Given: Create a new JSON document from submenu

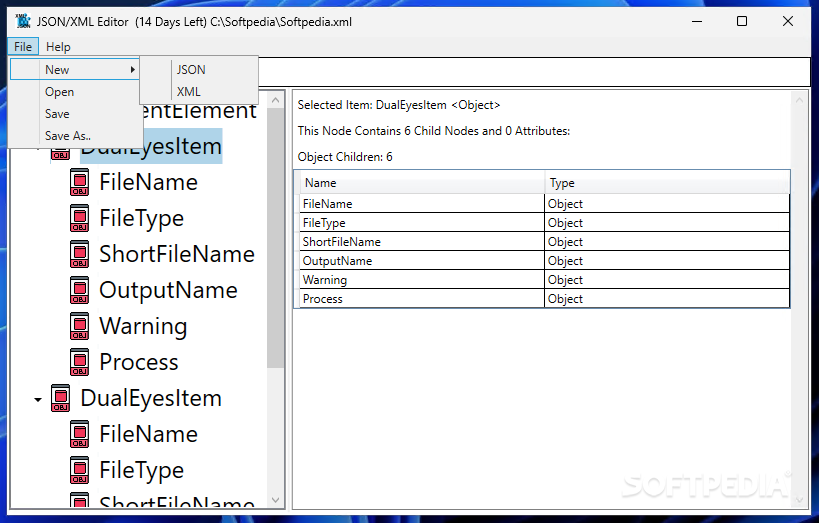Looking at the screenshot, I should click(199, 69).
